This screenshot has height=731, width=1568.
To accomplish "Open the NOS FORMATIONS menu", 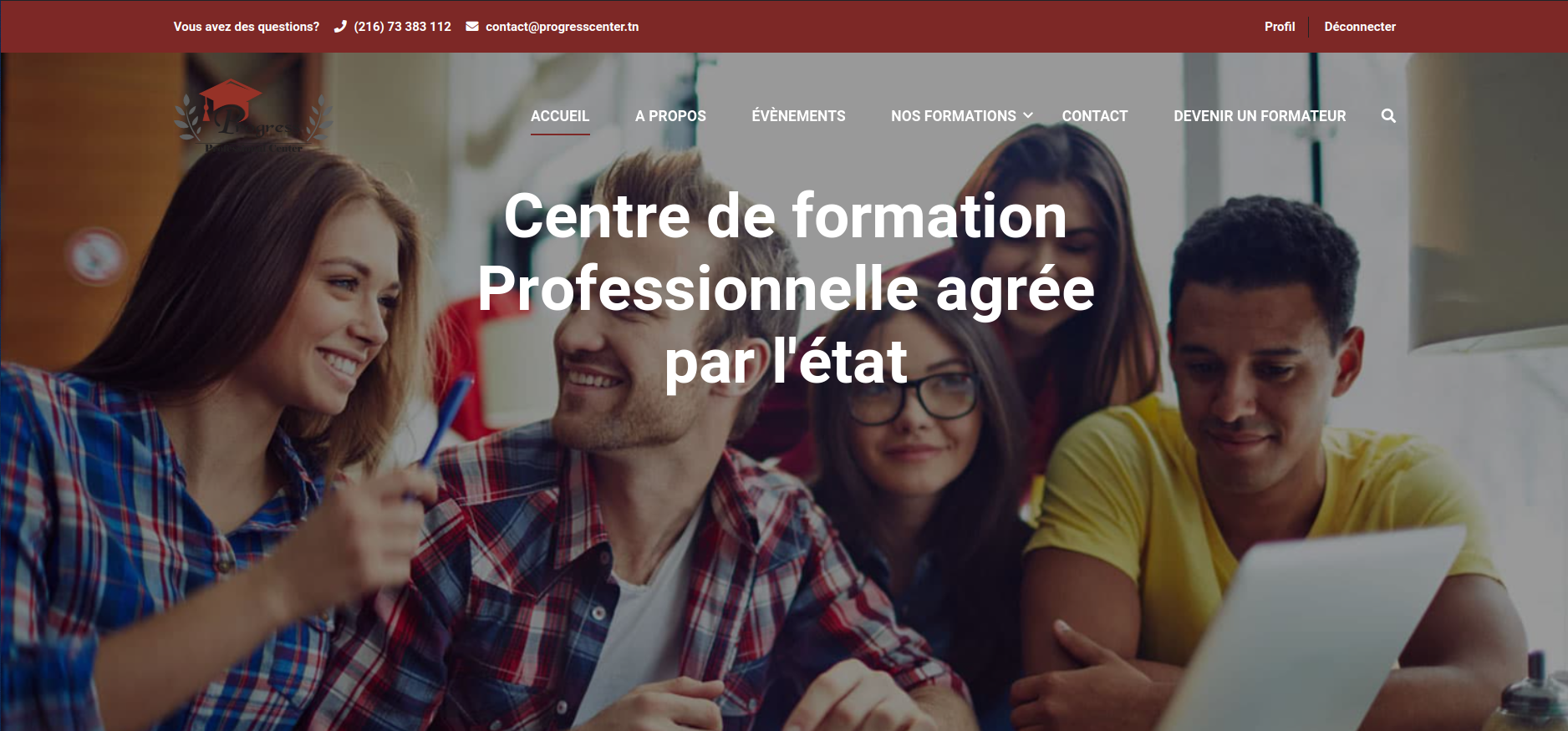I will (953, 116).
